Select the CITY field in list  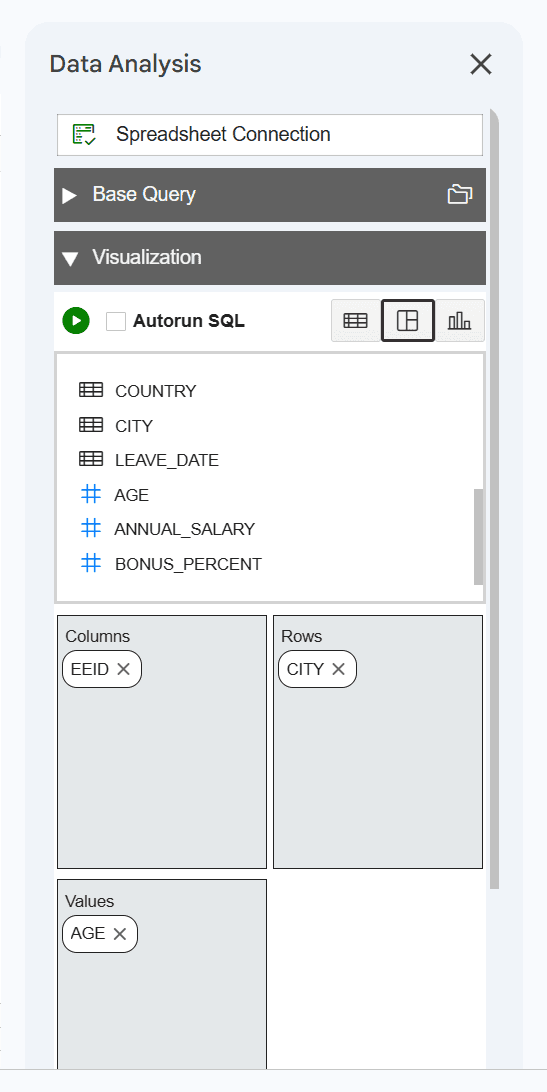point(134,426)
